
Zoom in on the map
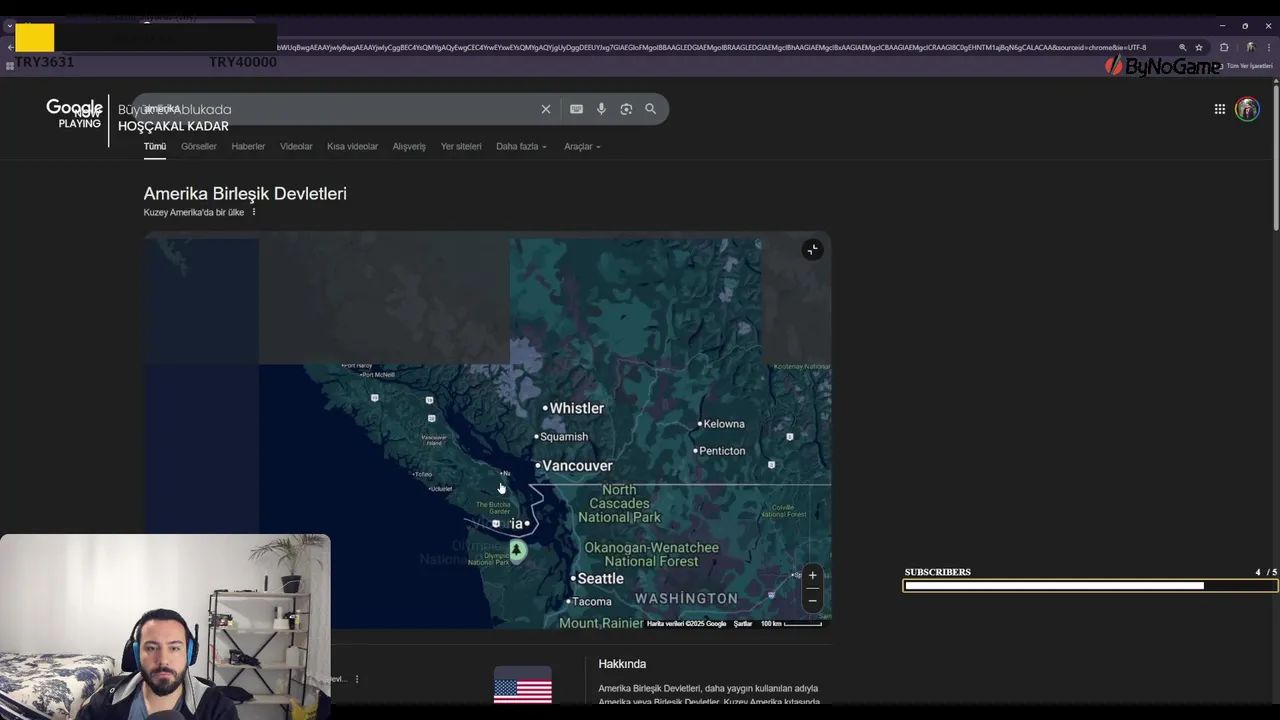point(812,575)
